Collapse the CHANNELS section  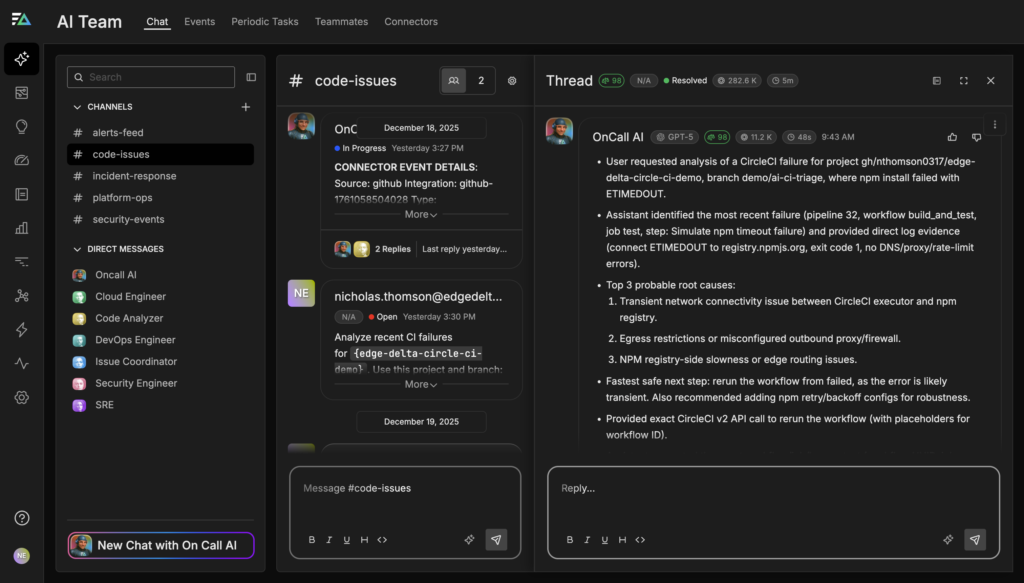click(78, 107)
